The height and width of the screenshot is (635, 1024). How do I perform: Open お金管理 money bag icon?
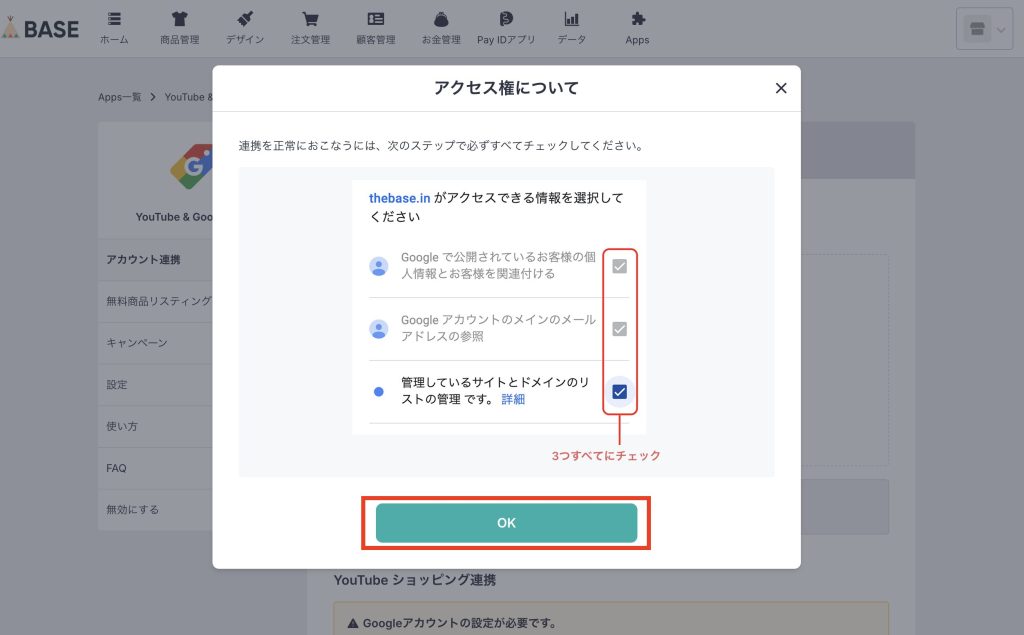(x=441, y=19)
